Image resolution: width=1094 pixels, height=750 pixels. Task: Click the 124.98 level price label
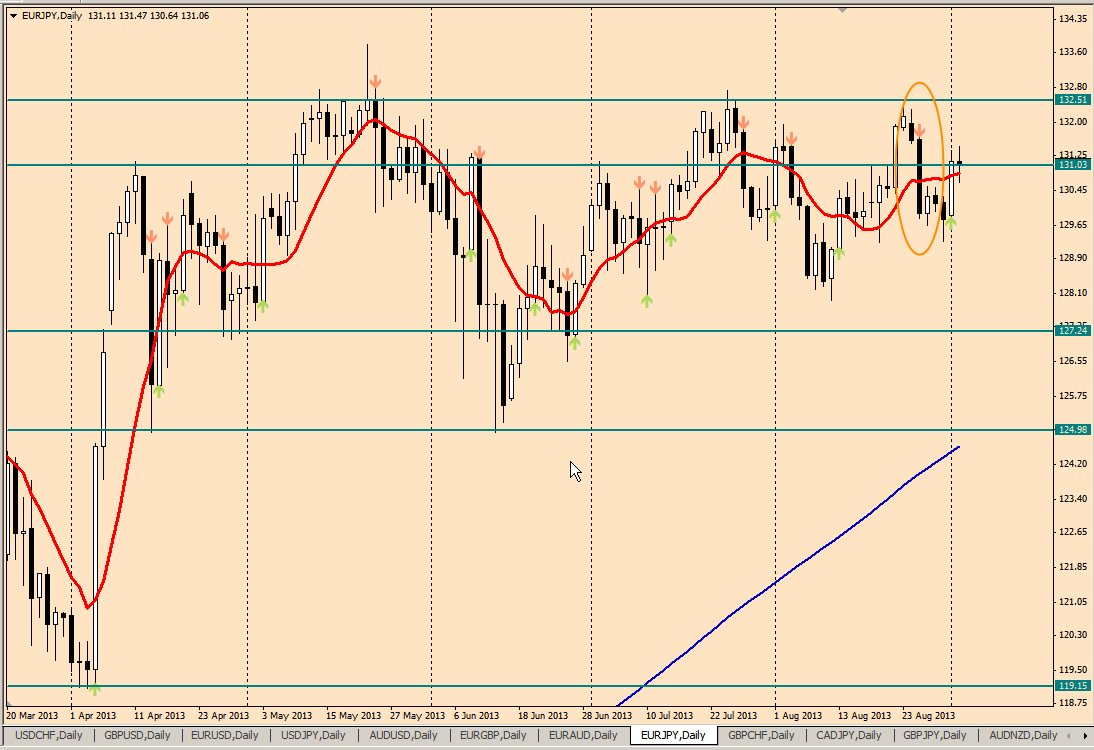click(1072, 430)
